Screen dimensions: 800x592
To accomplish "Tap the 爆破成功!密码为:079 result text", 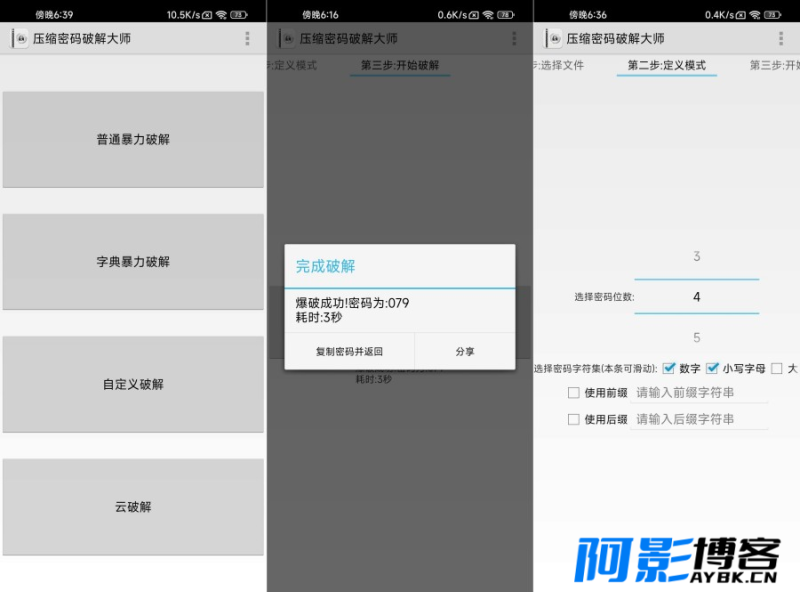I will pyautogui.click(x=353, y=303).
